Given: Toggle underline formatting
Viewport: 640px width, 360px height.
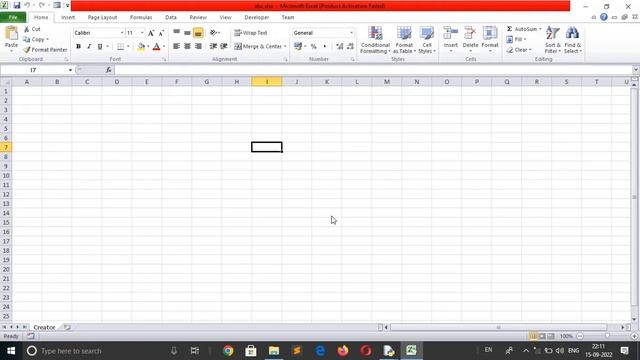Looking at the screenshot, I should [x=100, y=47].
